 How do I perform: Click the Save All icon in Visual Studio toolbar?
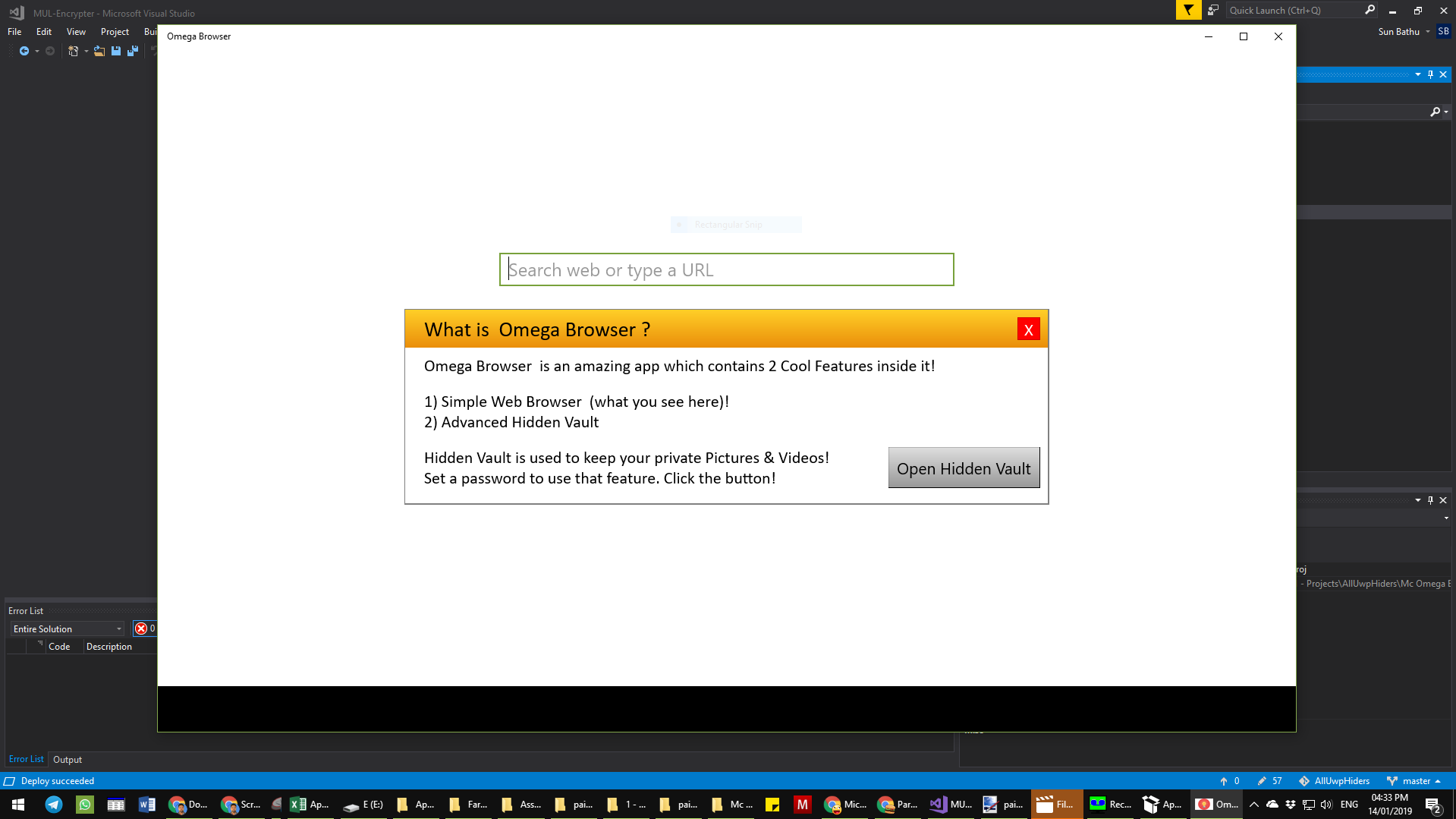click(x=133, y=51)
